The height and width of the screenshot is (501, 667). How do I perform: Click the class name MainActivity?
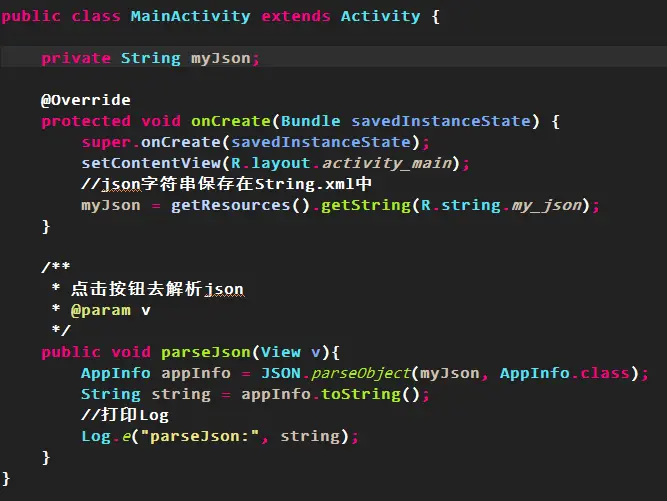190,17
